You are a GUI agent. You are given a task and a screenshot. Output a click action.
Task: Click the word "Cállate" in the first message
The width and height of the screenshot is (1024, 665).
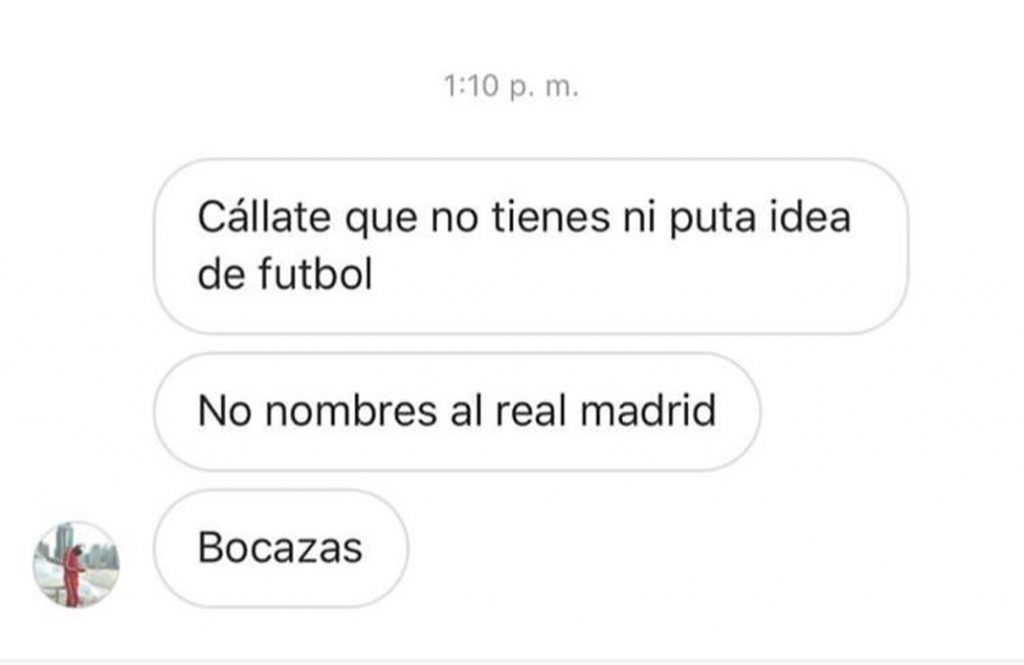click(x=264, y=217)
